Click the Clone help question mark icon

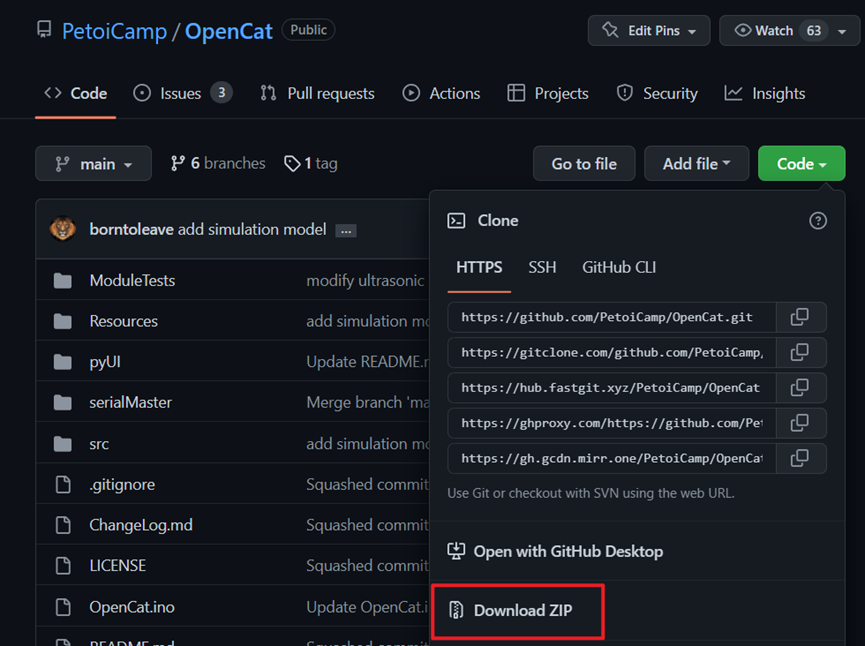(x=818, y=221)
